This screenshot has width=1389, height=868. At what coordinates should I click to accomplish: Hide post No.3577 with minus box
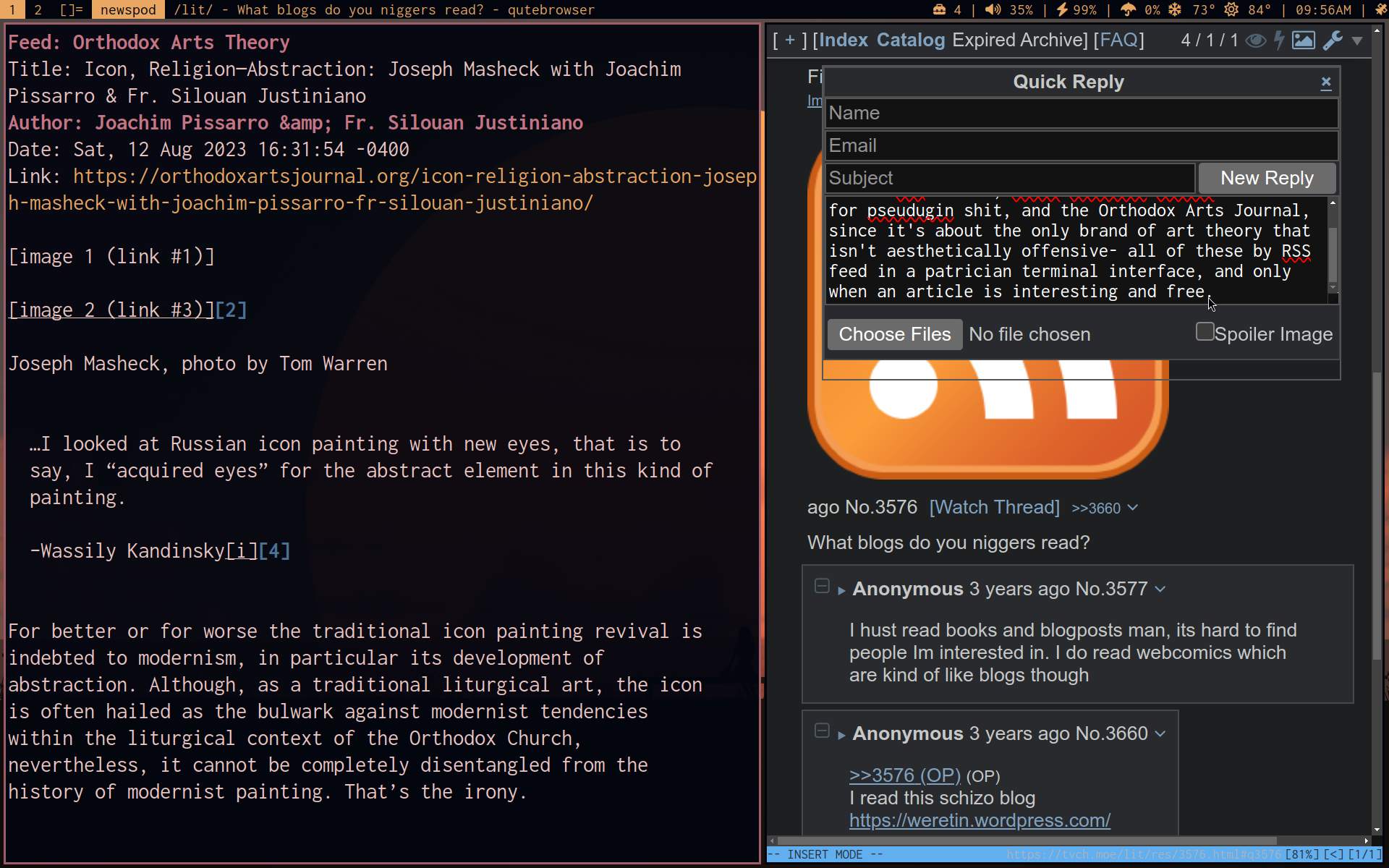pos(822,586)
